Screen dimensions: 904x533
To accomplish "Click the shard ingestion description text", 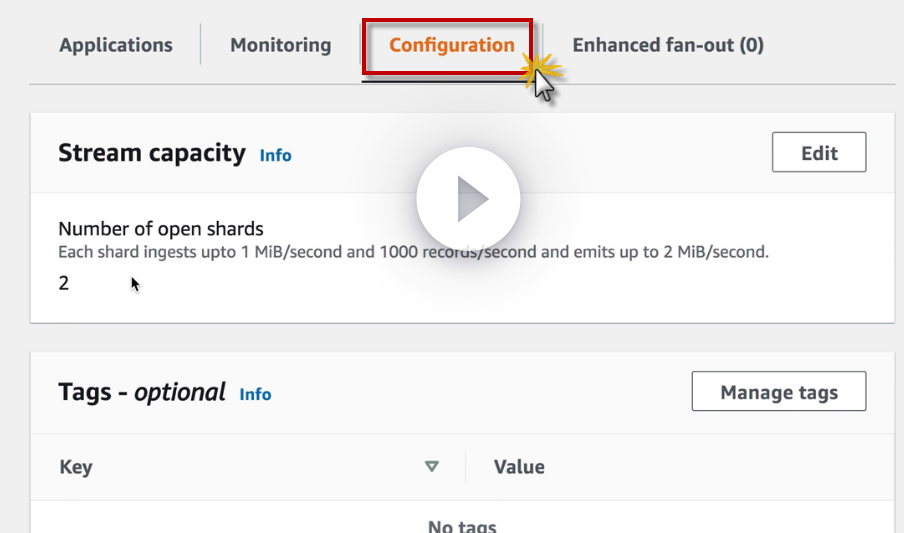I will [x=413, y=252].
